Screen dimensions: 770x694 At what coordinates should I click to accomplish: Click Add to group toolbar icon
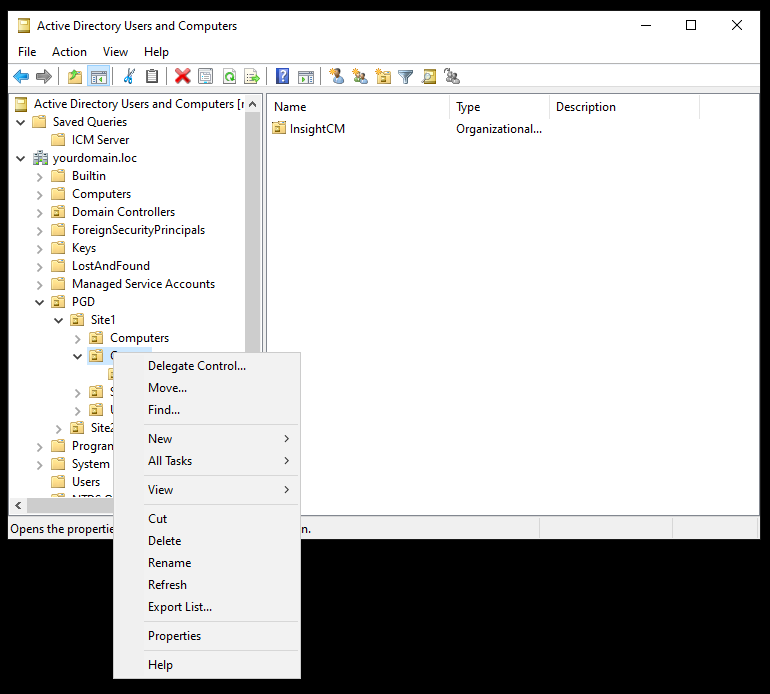452,77
